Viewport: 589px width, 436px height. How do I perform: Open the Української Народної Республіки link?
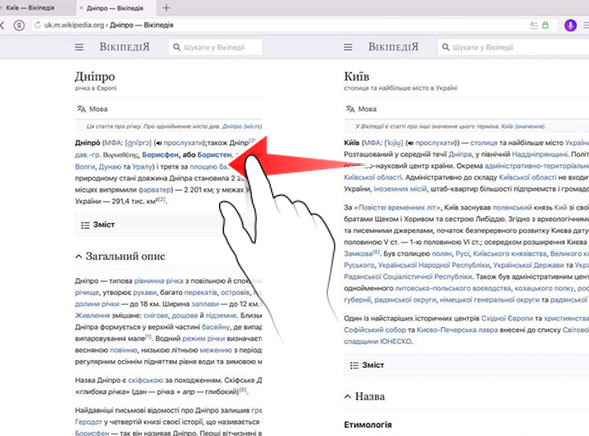click(434, 265)
